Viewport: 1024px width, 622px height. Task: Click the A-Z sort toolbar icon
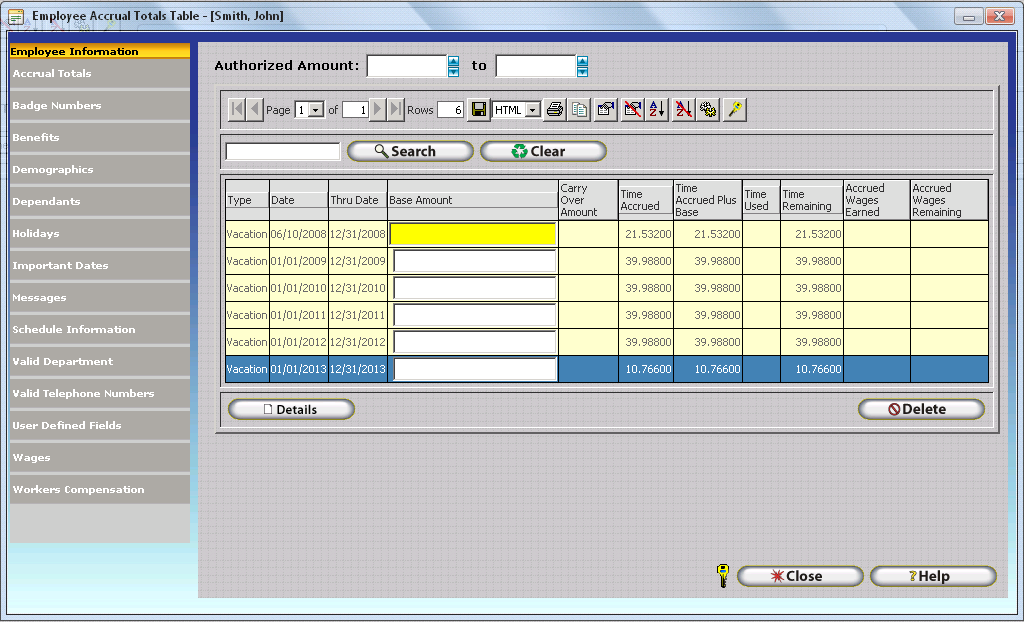tap(657, 110)
